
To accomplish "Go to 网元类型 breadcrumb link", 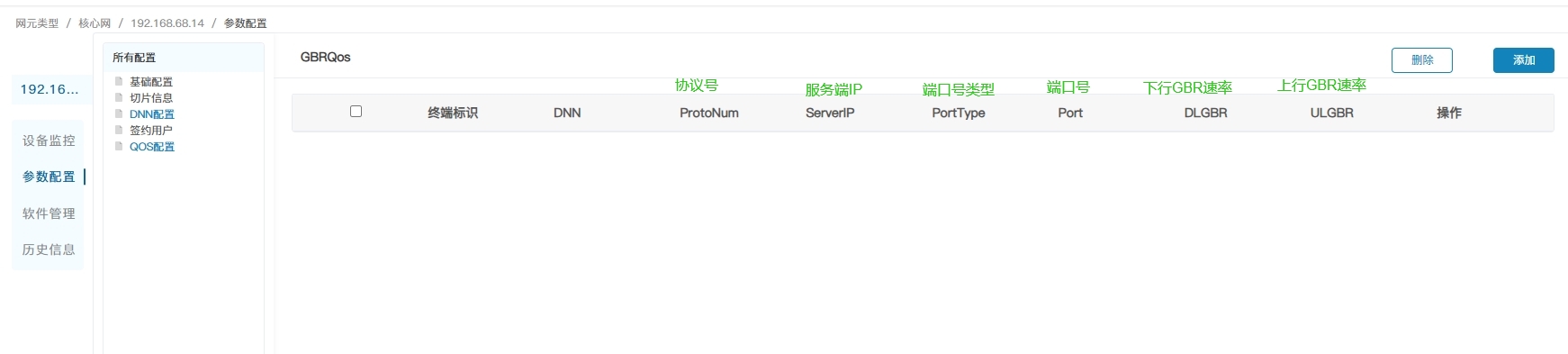I will coord(37,23).
